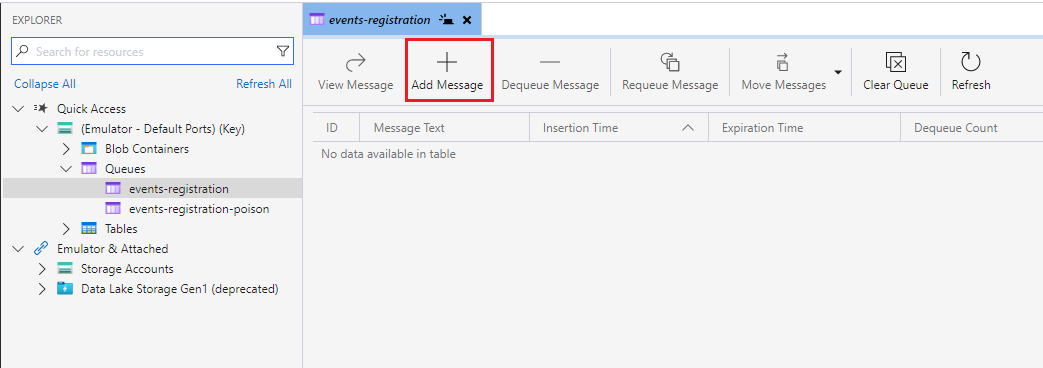The width and height of the screenshot is (1043, 368).
Task: Select the events-registration queue in the tree
Action: pyautogui.click(x=152, y=188)
